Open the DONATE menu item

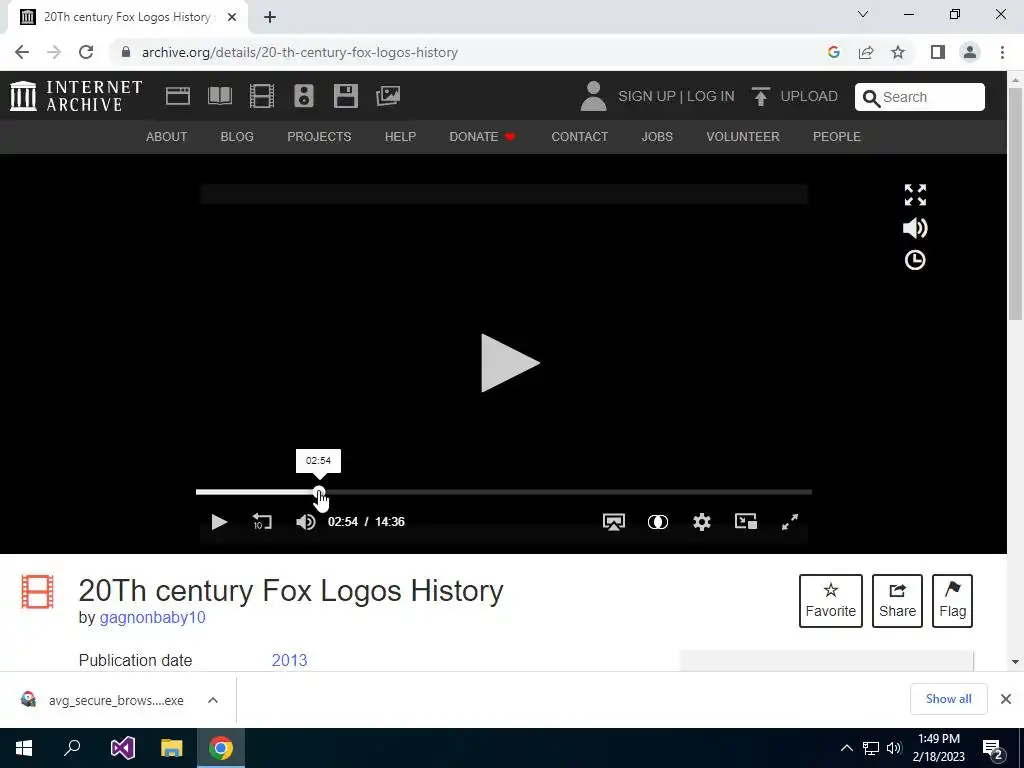482,136
